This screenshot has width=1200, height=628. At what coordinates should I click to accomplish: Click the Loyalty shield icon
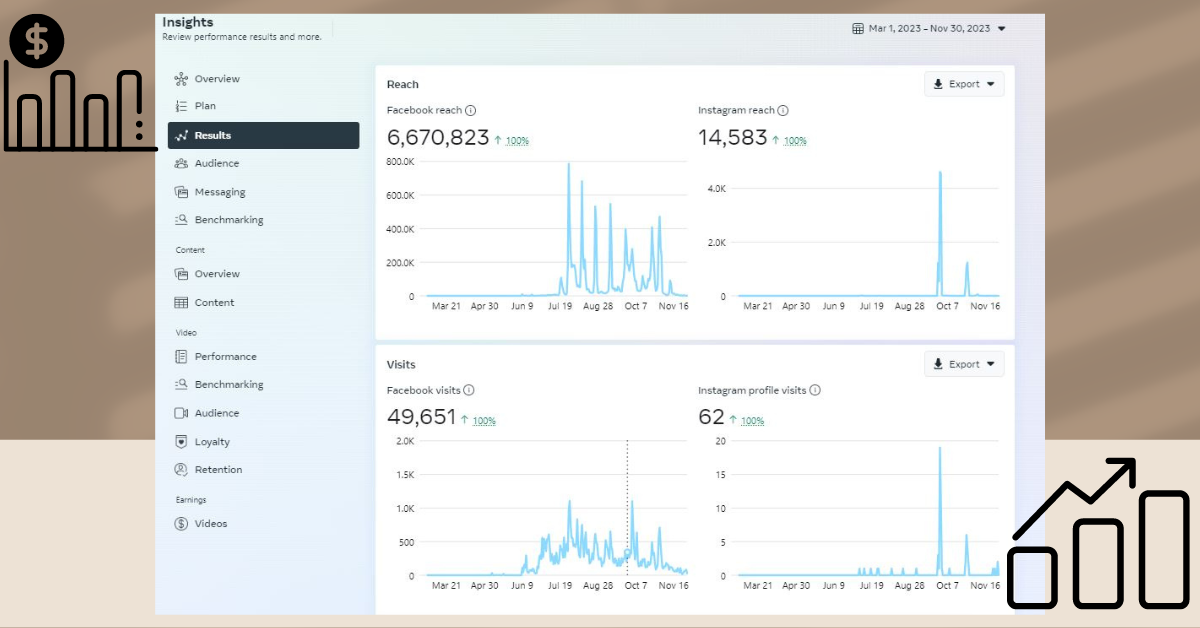tap(181, 442)
